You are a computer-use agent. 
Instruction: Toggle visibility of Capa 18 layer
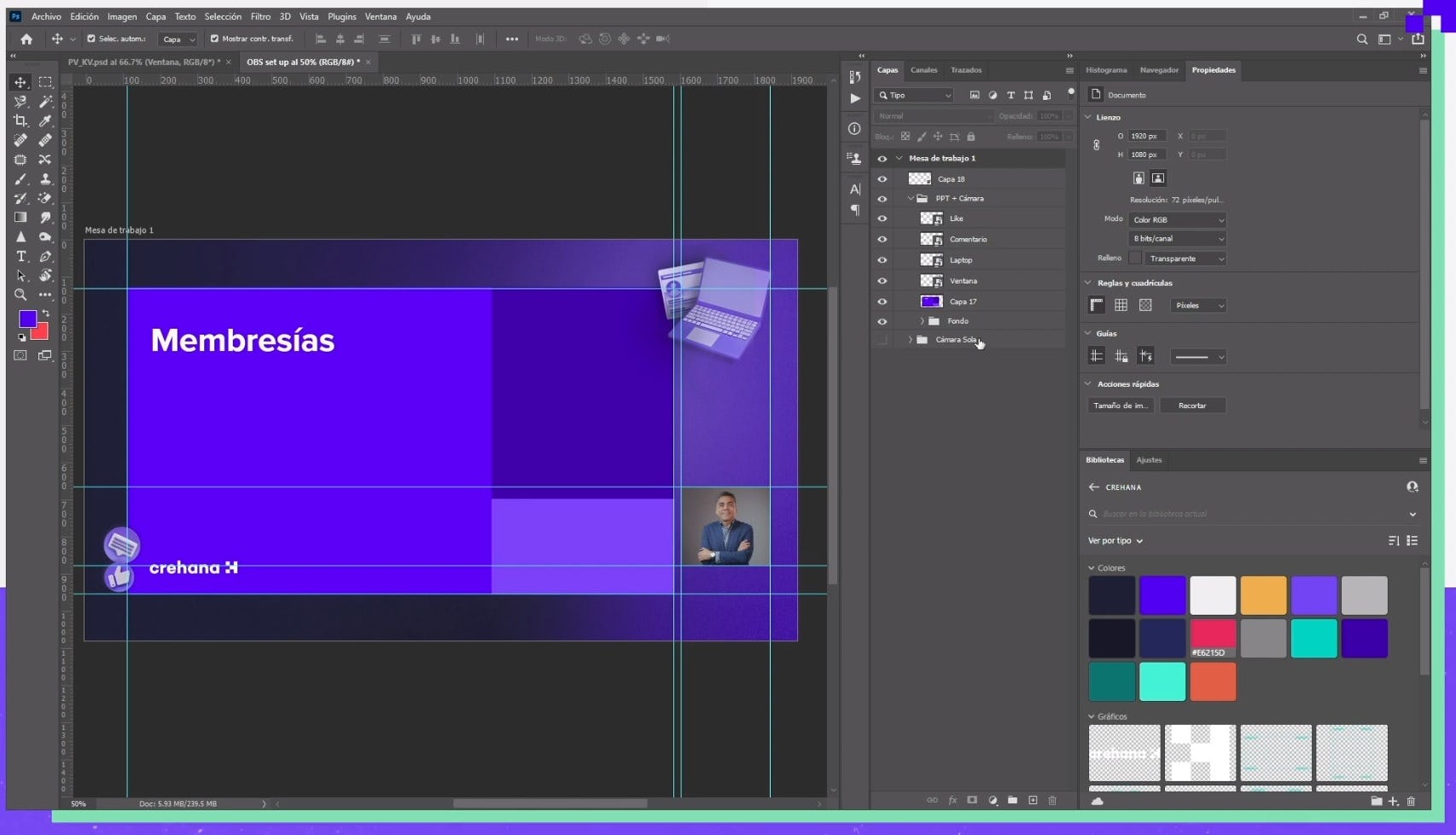[882, 179]
